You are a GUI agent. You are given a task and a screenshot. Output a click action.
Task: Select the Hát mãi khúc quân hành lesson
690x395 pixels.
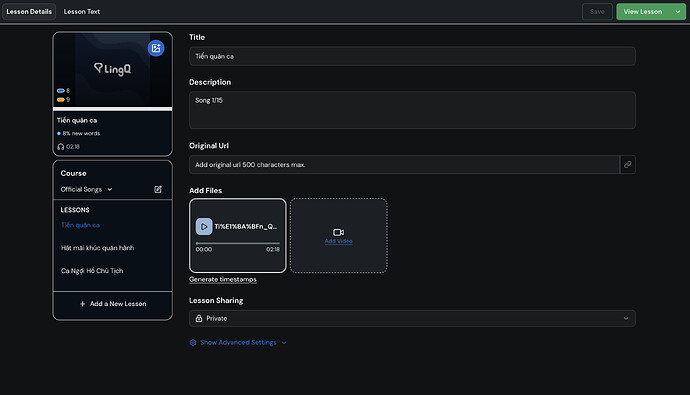98,248
